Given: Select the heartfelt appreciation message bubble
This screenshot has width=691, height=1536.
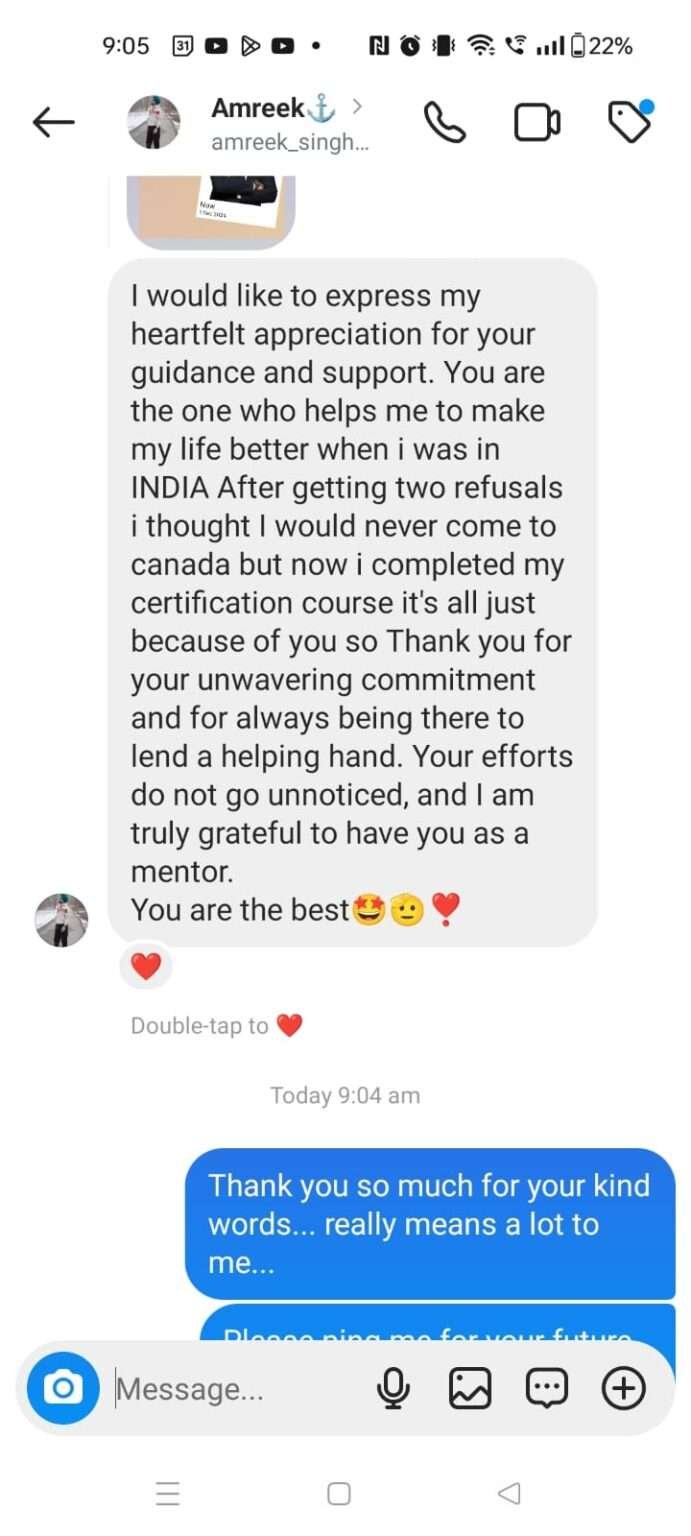Looking at the screenshot, I should point(352,602).
